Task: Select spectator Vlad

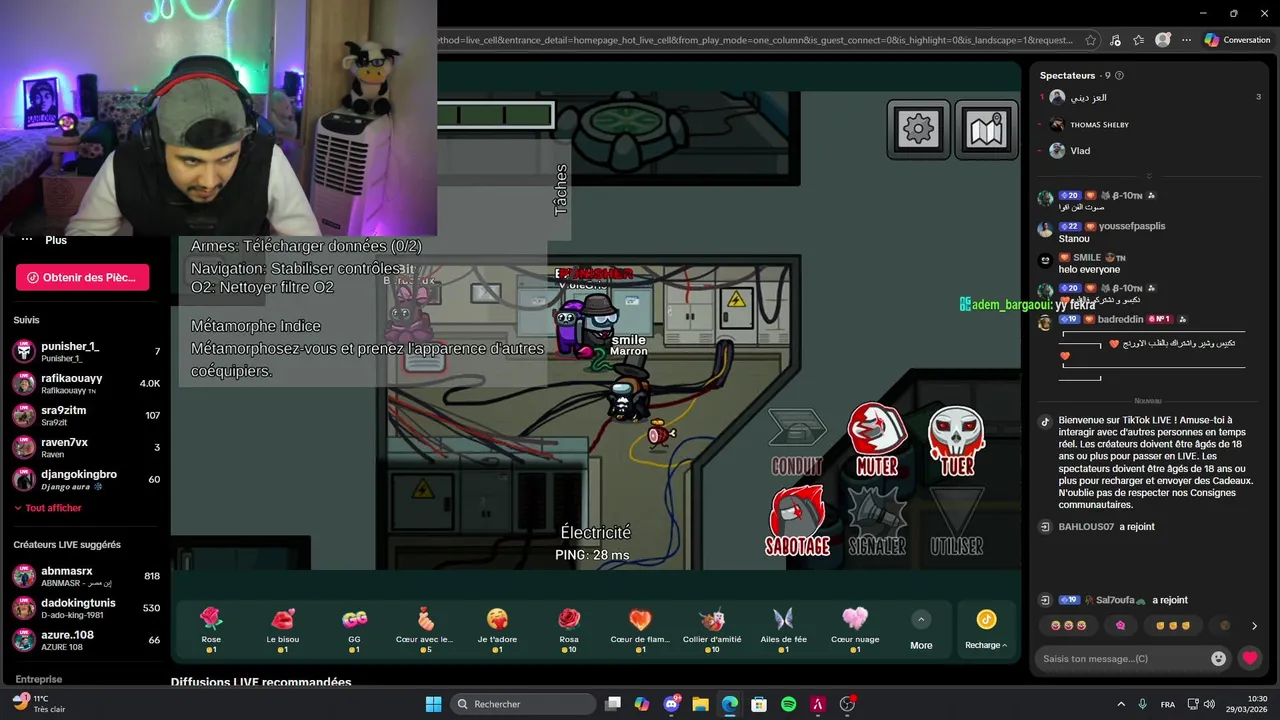Action: [x=1080, y=151]
